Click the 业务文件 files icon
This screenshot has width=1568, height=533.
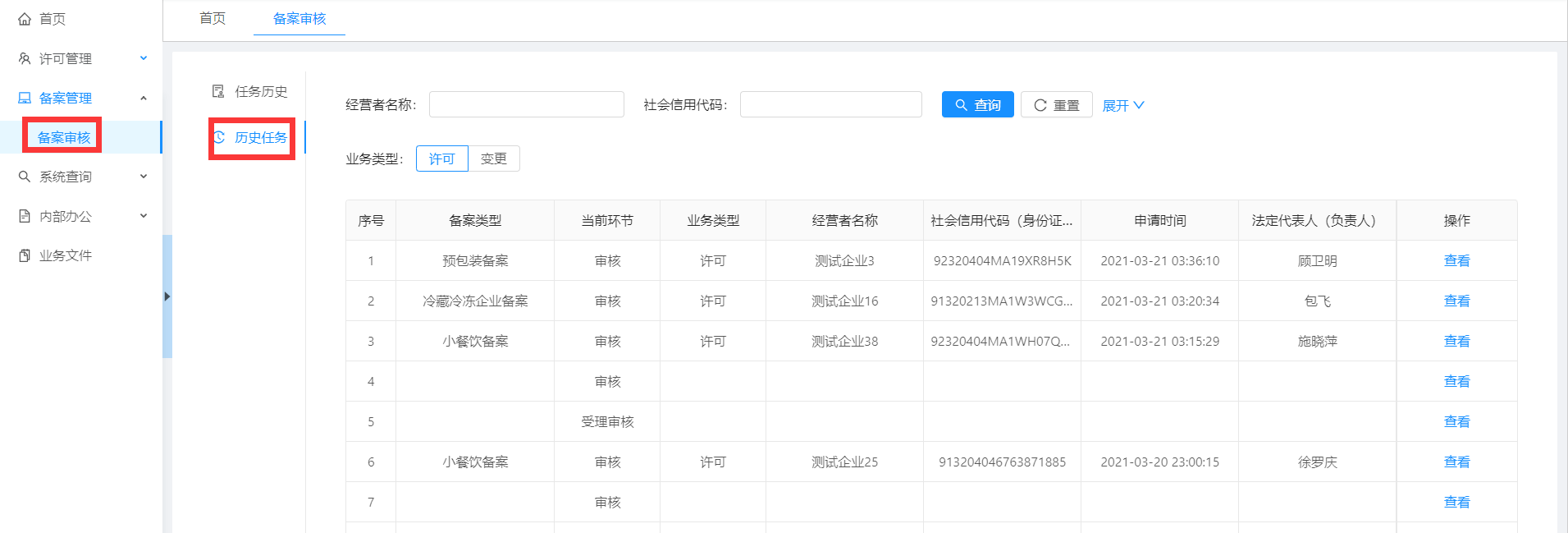coord(25,255)
